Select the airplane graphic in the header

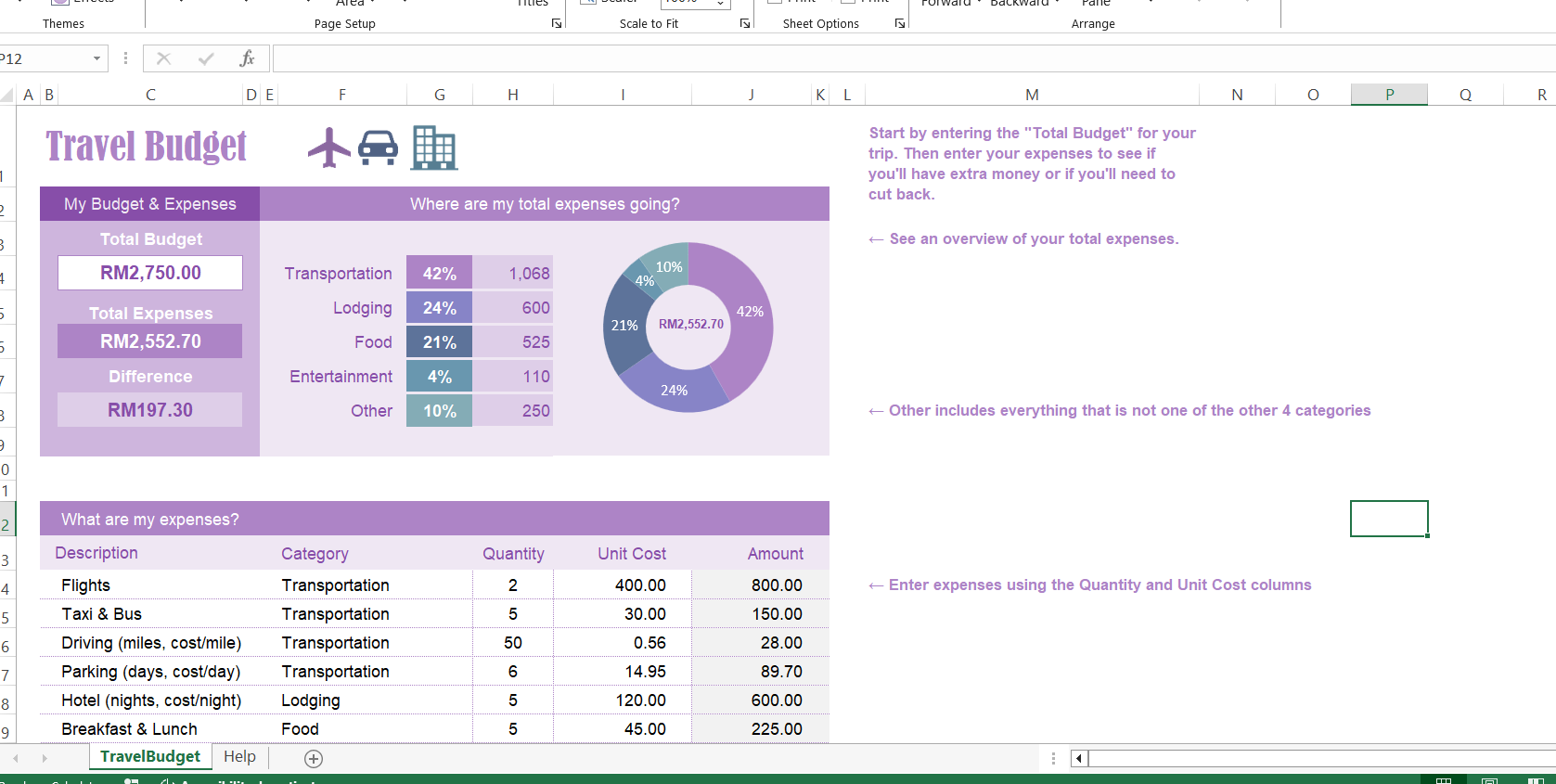point(329,147)
